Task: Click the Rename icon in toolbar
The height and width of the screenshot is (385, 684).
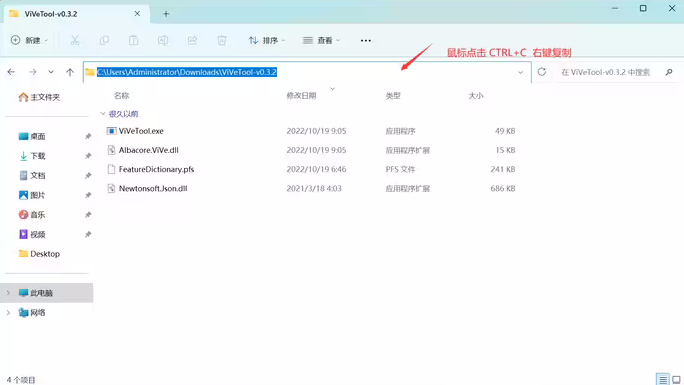Action: (x=163, y=40)
